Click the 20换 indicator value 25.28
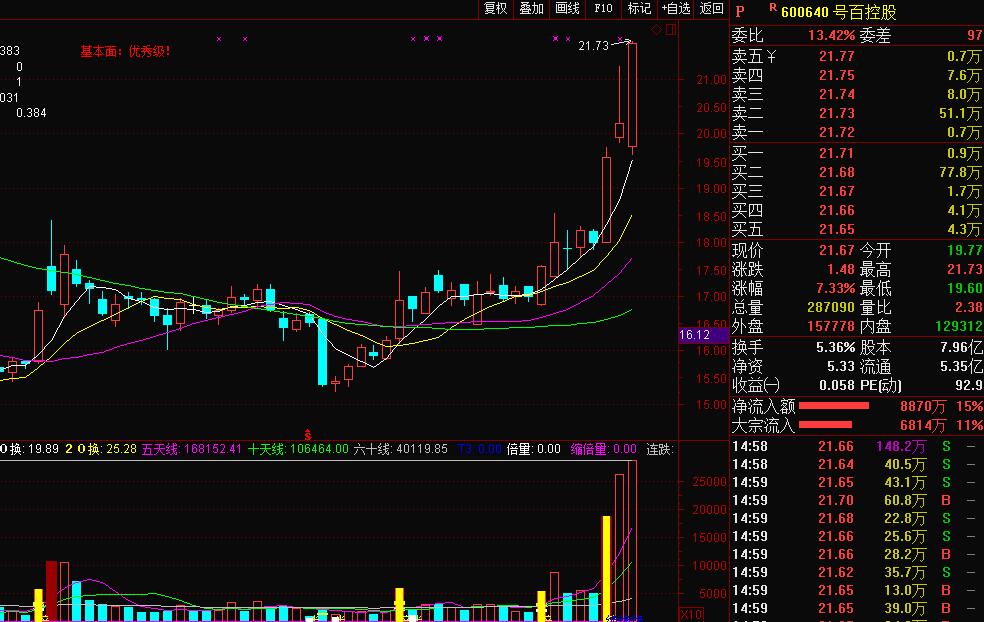984x622 pixels. point(122,449)
